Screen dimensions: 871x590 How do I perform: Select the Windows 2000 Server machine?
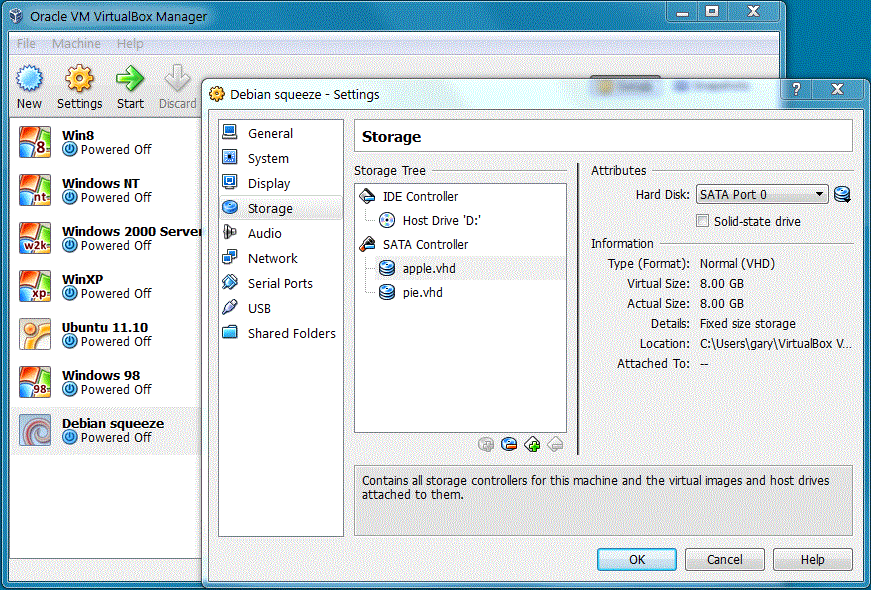(x=106, y=238)
